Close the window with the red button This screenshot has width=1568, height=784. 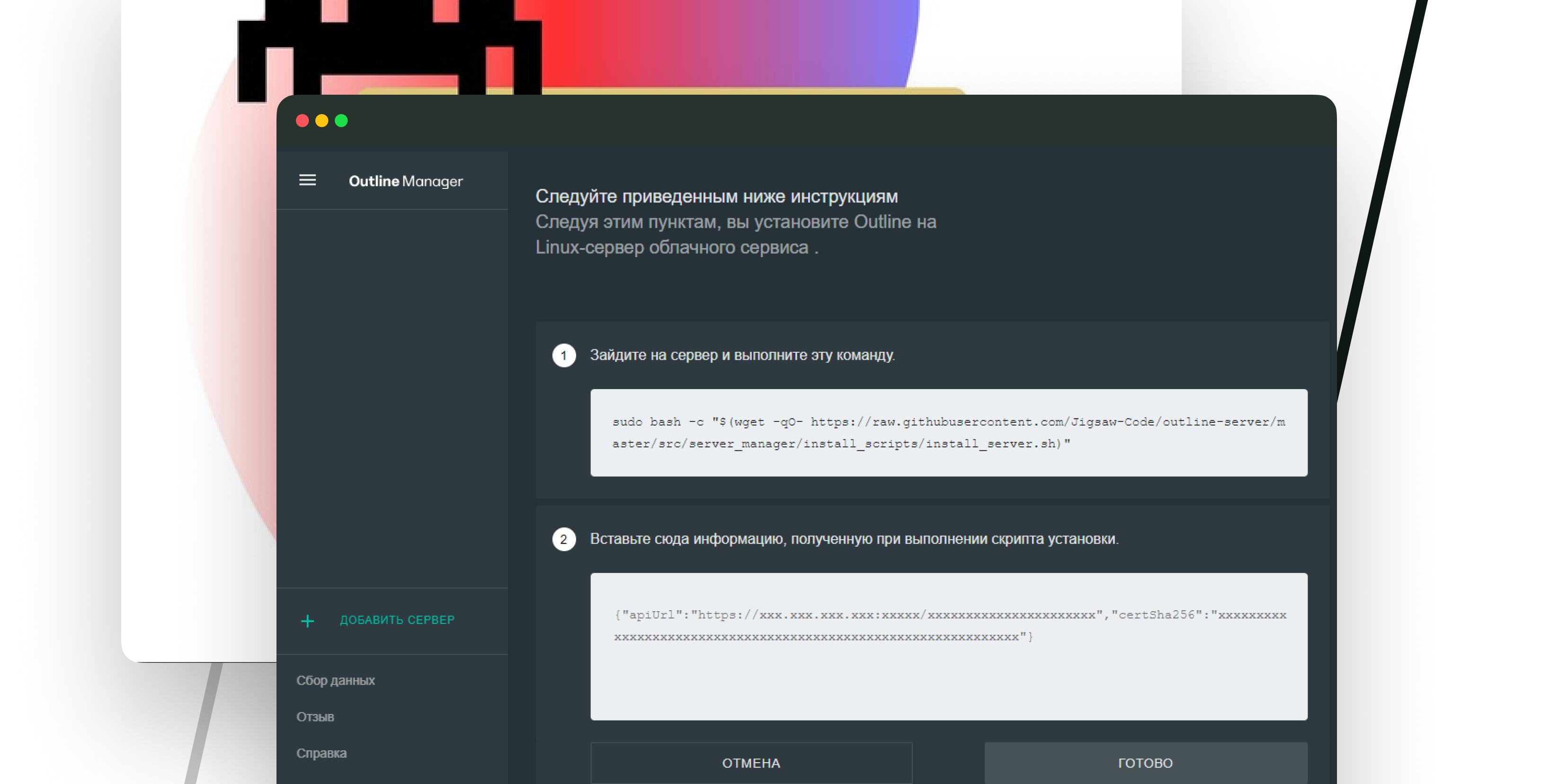pyautogui.click(x=302, y=121)
